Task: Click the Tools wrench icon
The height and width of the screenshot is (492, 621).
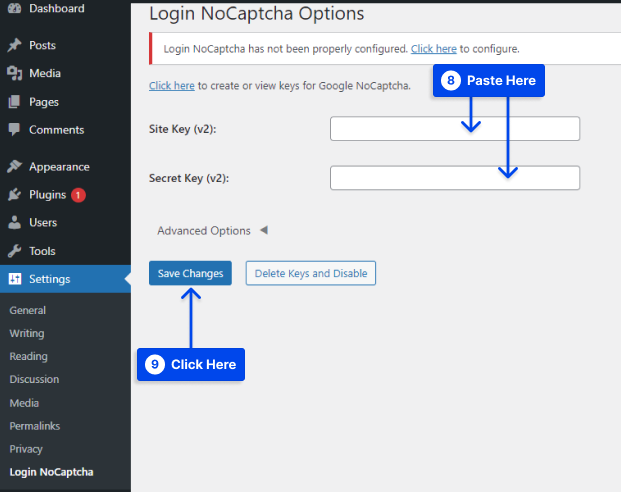Action: pos(15,251)
